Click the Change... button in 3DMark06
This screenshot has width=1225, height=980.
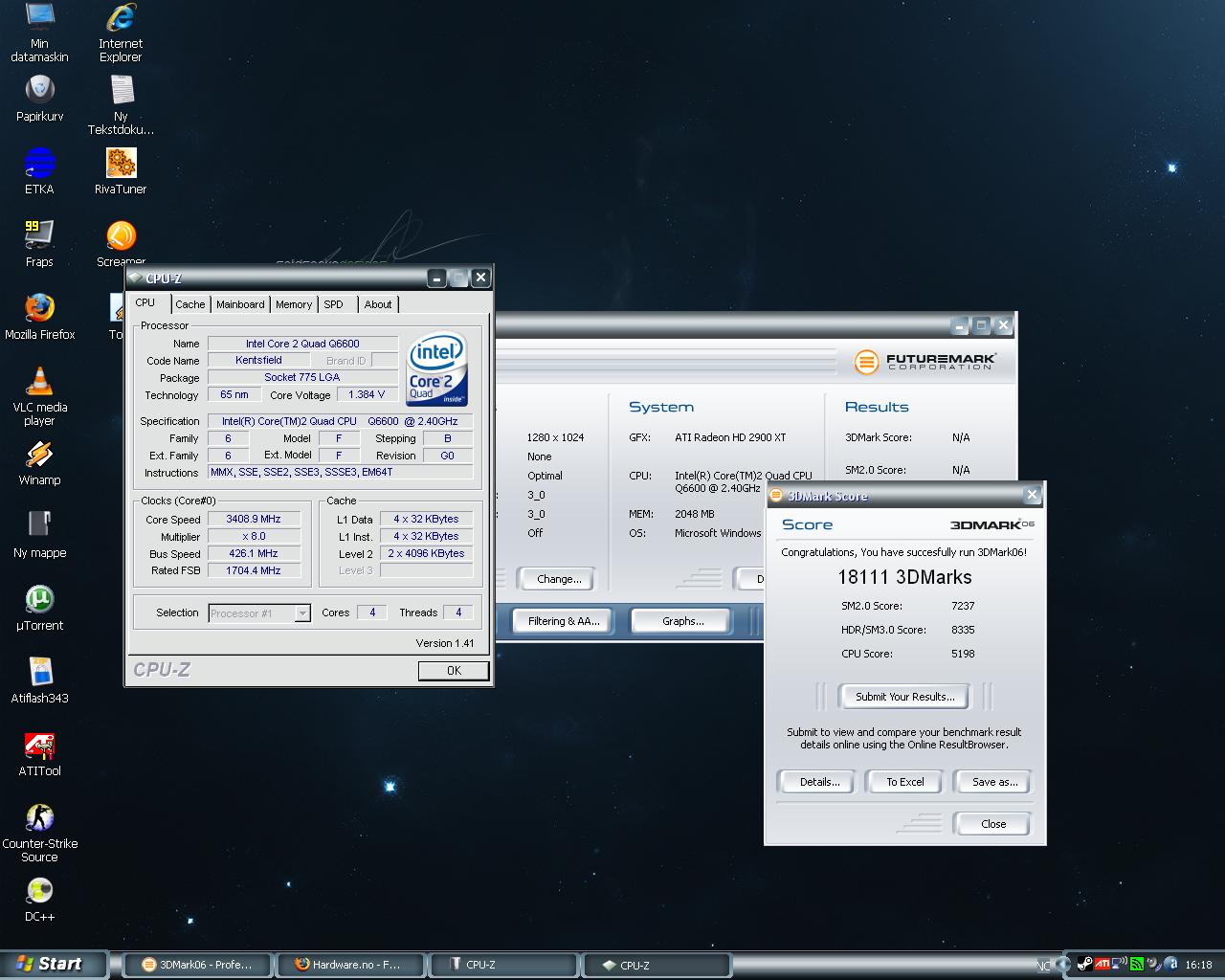[x=559, y=579]
